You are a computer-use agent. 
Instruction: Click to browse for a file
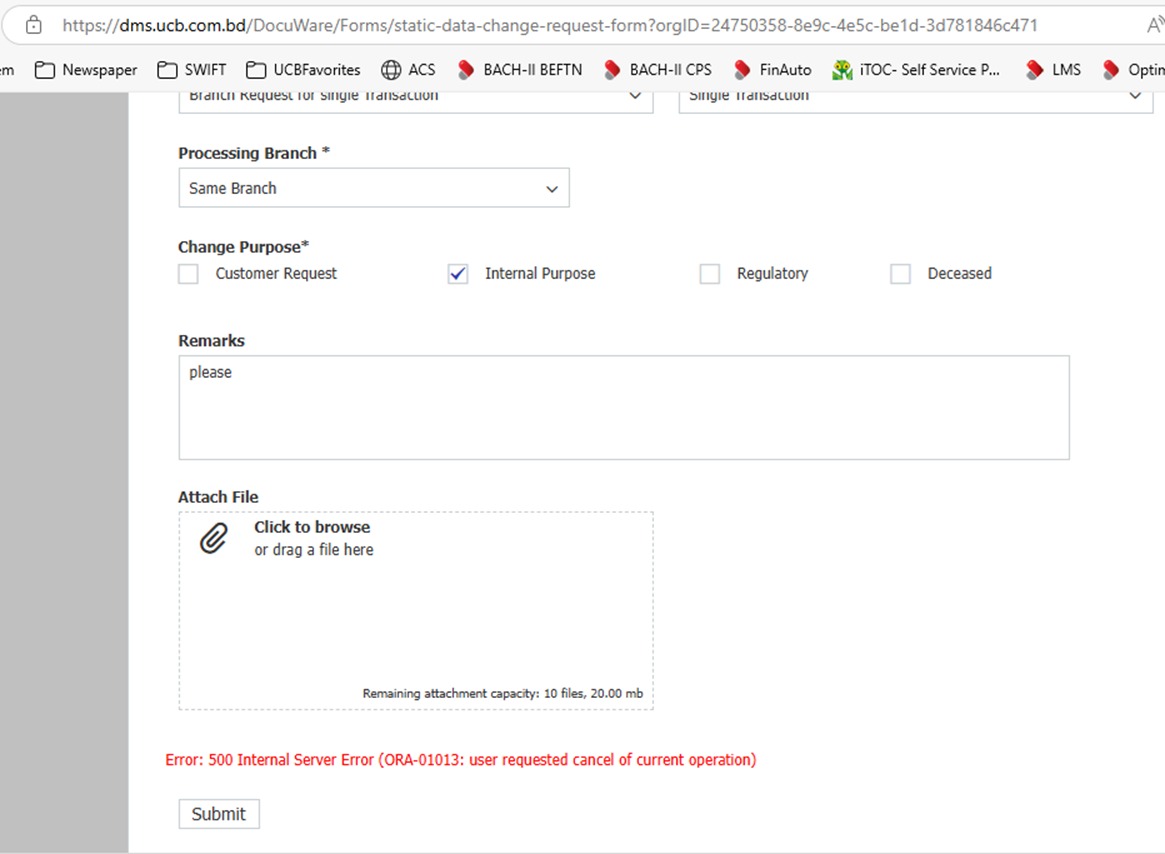[312, 527]
